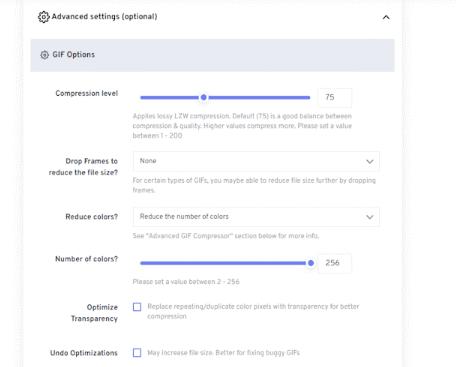Click the Optimize Transparency label
456x367 pixels.
pyautogui.click(x=94, y=313)
